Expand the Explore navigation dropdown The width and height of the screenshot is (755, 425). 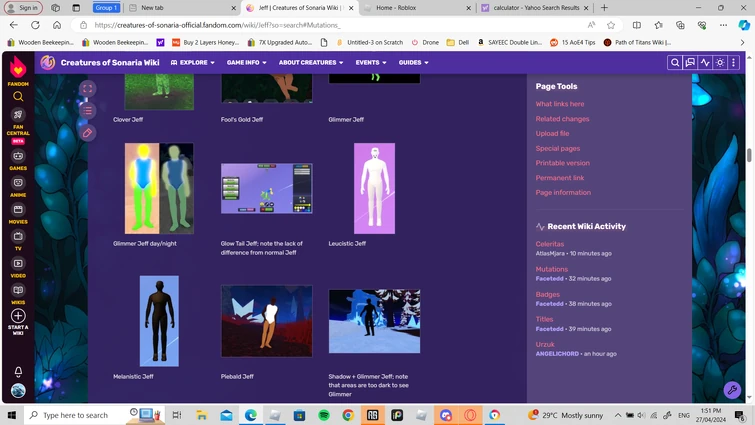pyautogui.click(x=193, y=63)
